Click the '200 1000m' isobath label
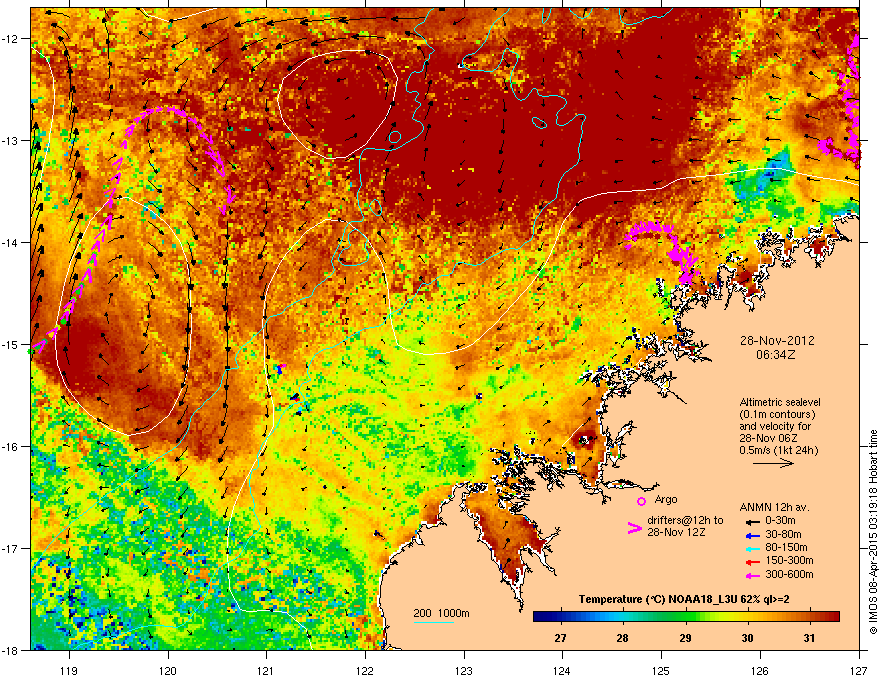880x680 pixels. [x=441, y=613]
